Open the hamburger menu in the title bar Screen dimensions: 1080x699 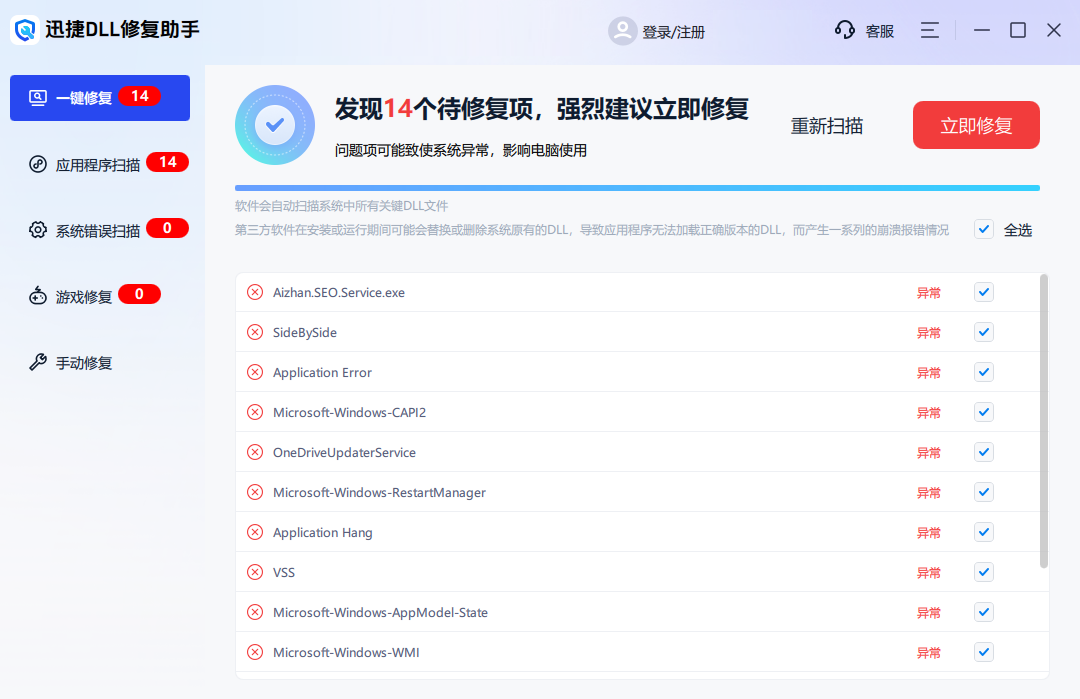tap(929, 30)
